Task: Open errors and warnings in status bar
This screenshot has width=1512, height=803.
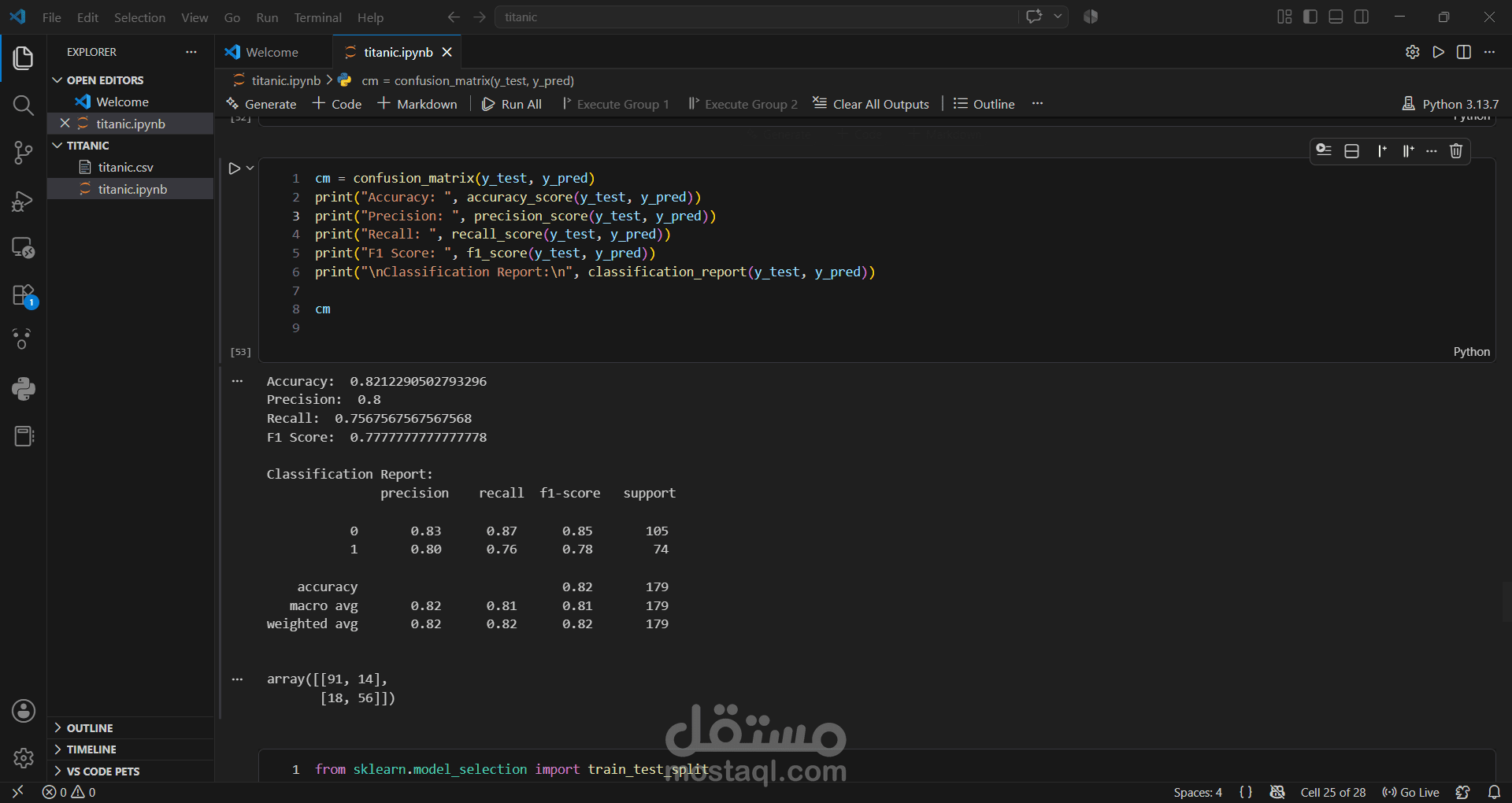Action: [69, 792]
